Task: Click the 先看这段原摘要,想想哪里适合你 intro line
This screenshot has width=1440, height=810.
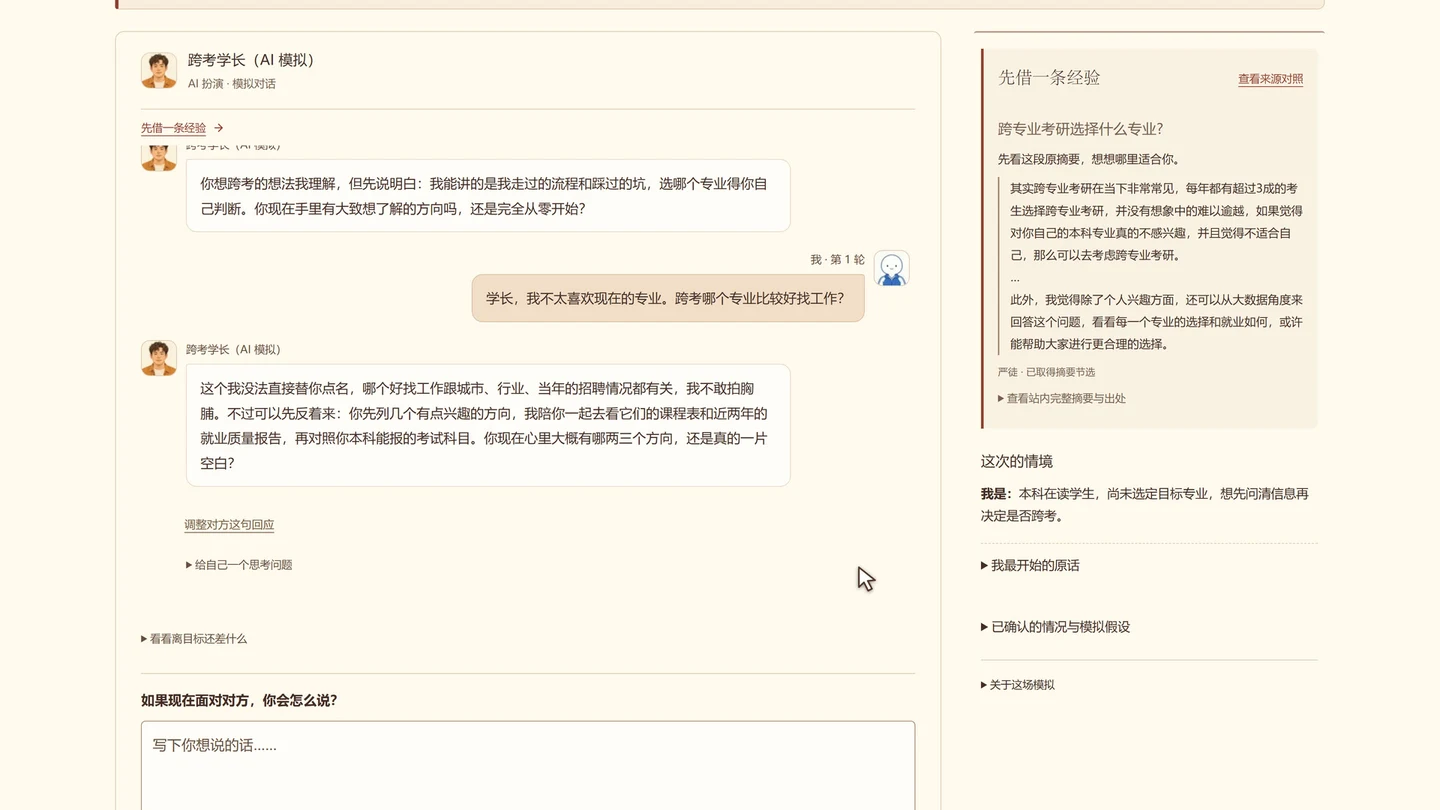Action: click(1089, 159)
